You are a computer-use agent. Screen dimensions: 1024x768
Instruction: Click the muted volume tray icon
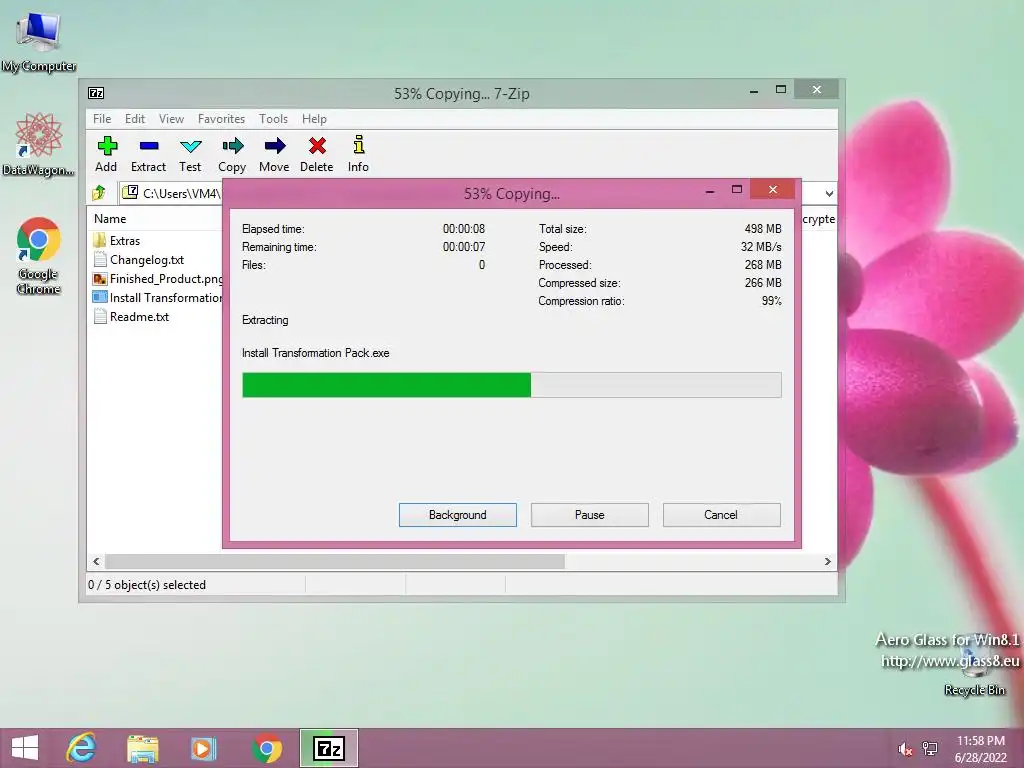[905, 749]
